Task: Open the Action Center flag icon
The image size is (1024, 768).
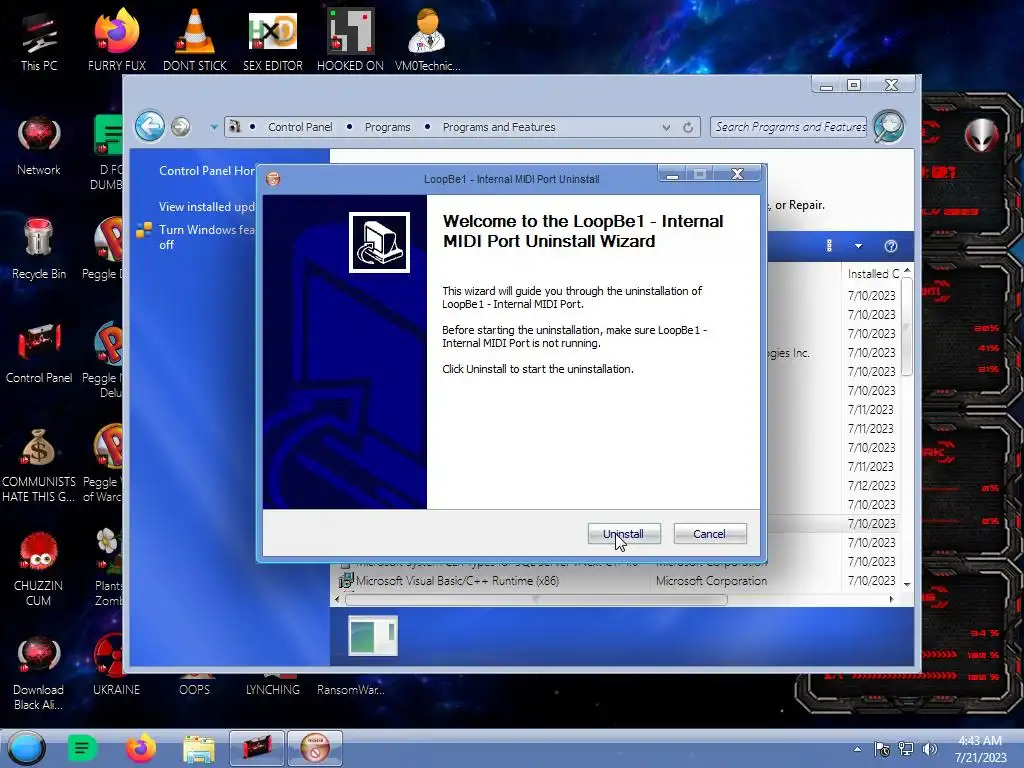Action: pos(882,749)
